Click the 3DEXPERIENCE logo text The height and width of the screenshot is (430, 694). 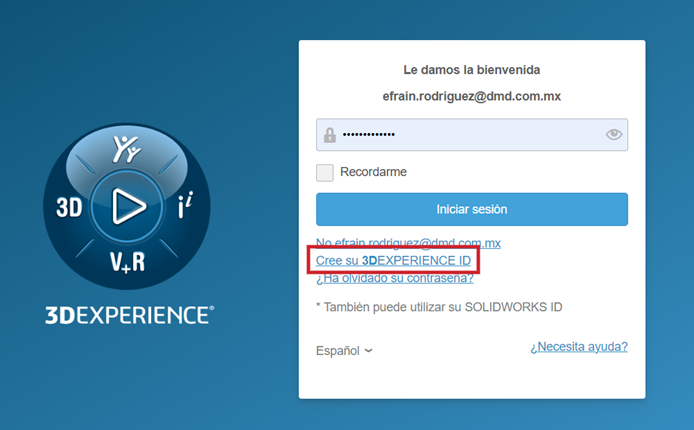[129, 315]
